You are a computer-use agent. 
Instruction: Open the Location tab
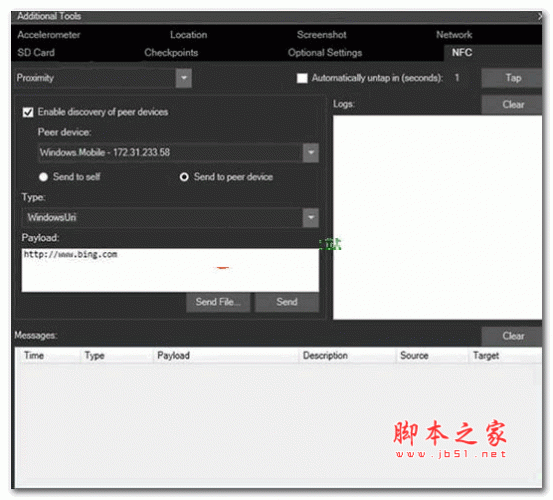188,35
